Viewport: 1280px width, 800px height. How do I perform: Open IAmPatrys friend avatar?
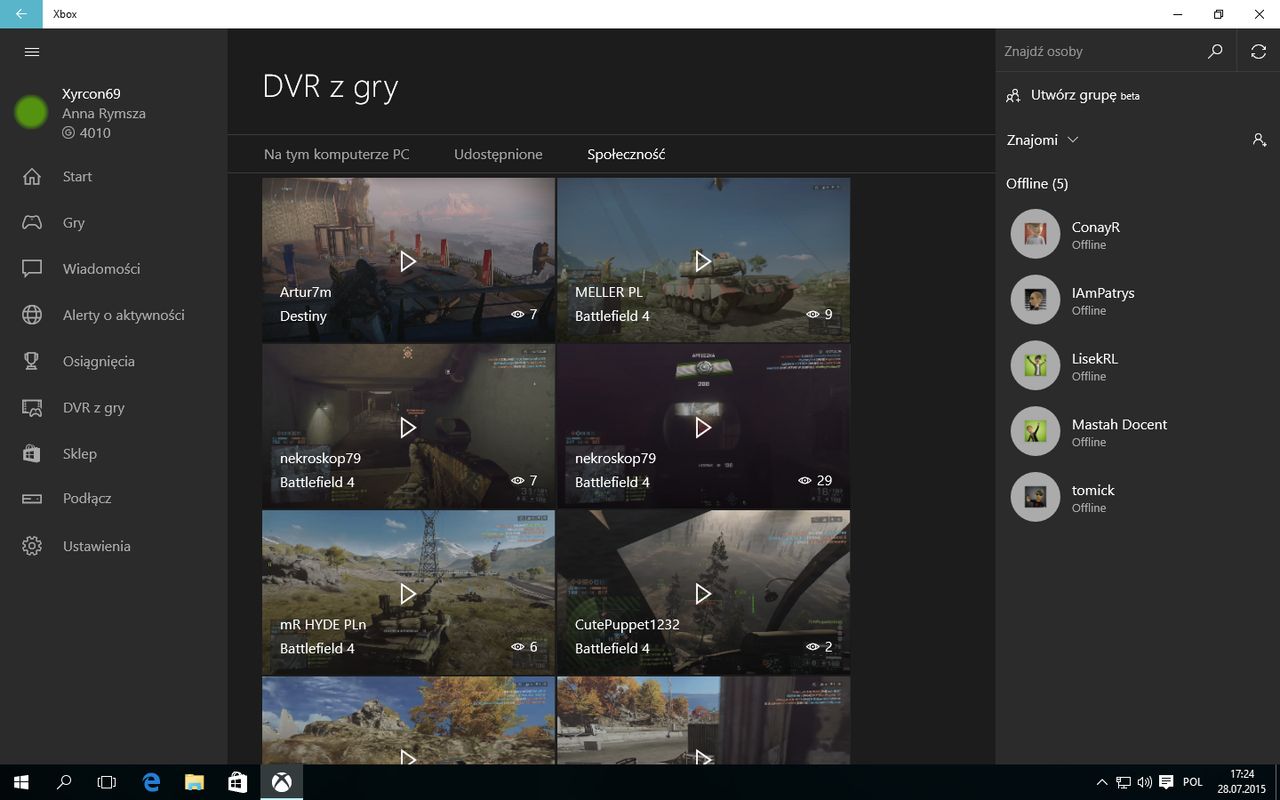click(x=1035, y=300)
